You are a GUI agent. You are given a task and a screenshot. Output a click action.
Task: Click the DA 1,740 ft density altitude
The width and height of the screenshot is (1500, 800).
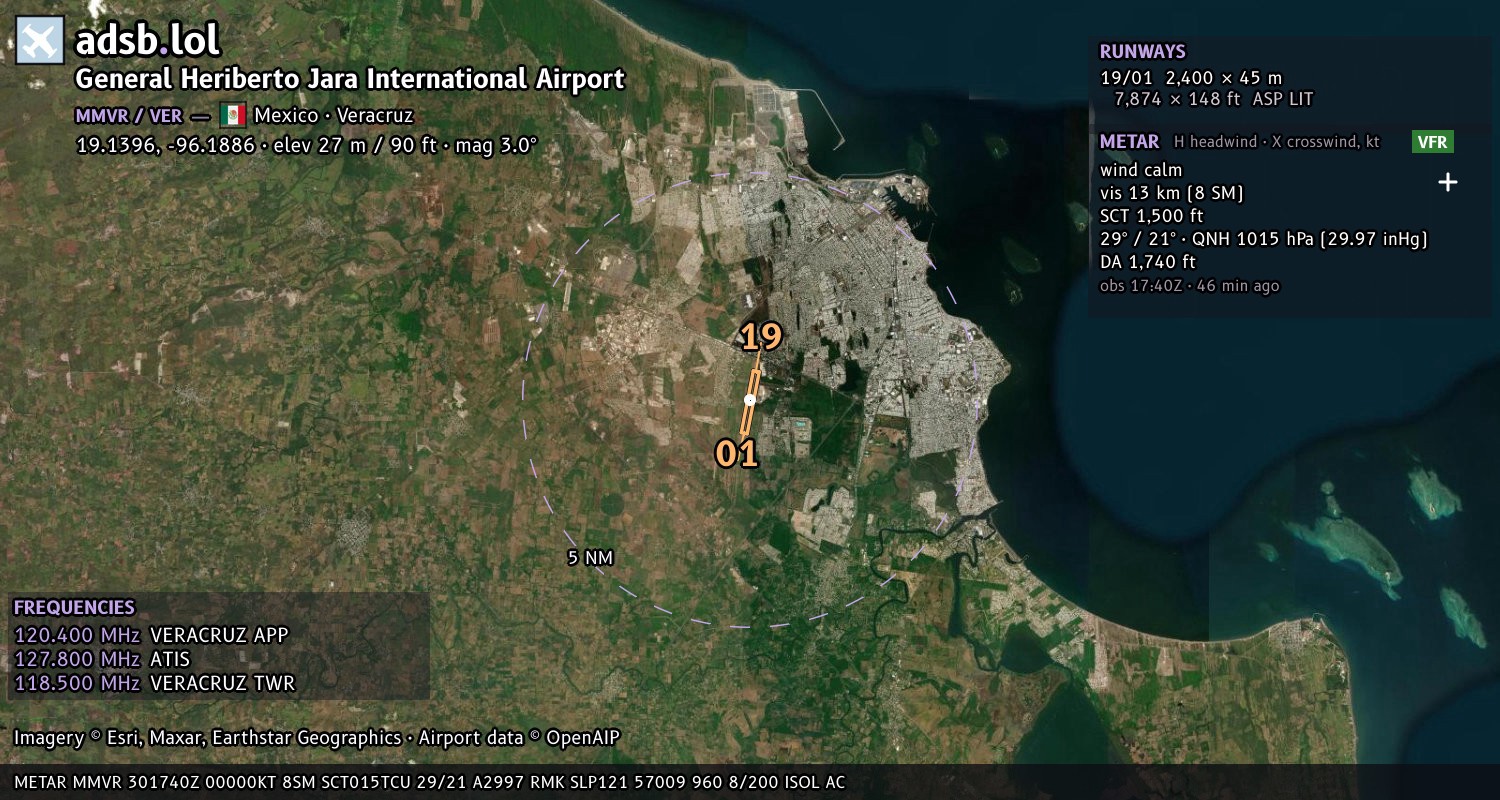pos(1147,262)
